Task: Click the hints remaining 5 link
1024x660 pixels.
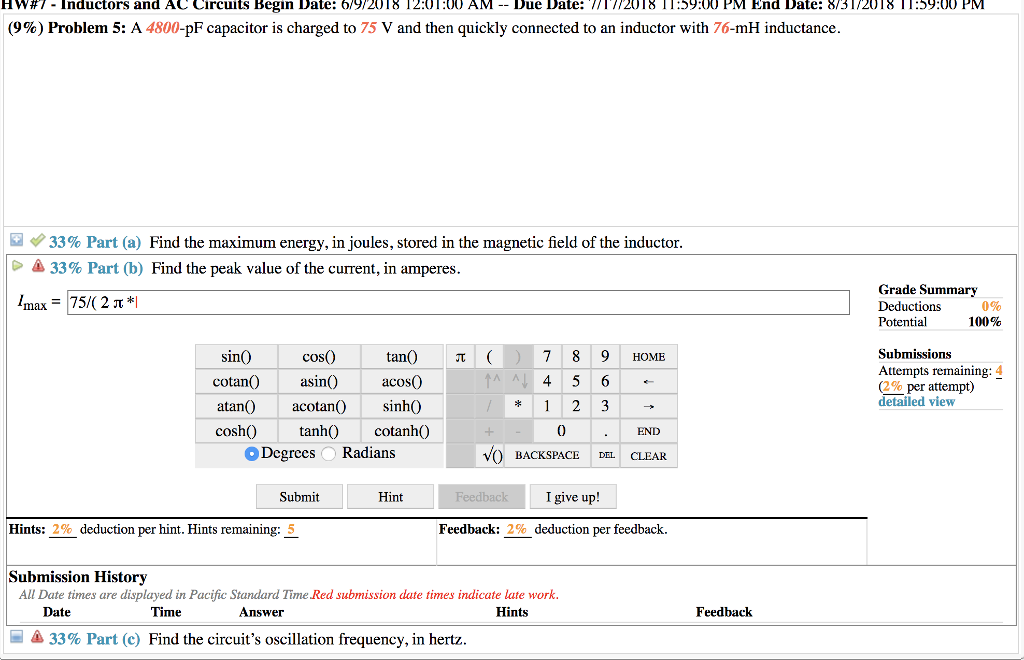Action: pos(291,529)
